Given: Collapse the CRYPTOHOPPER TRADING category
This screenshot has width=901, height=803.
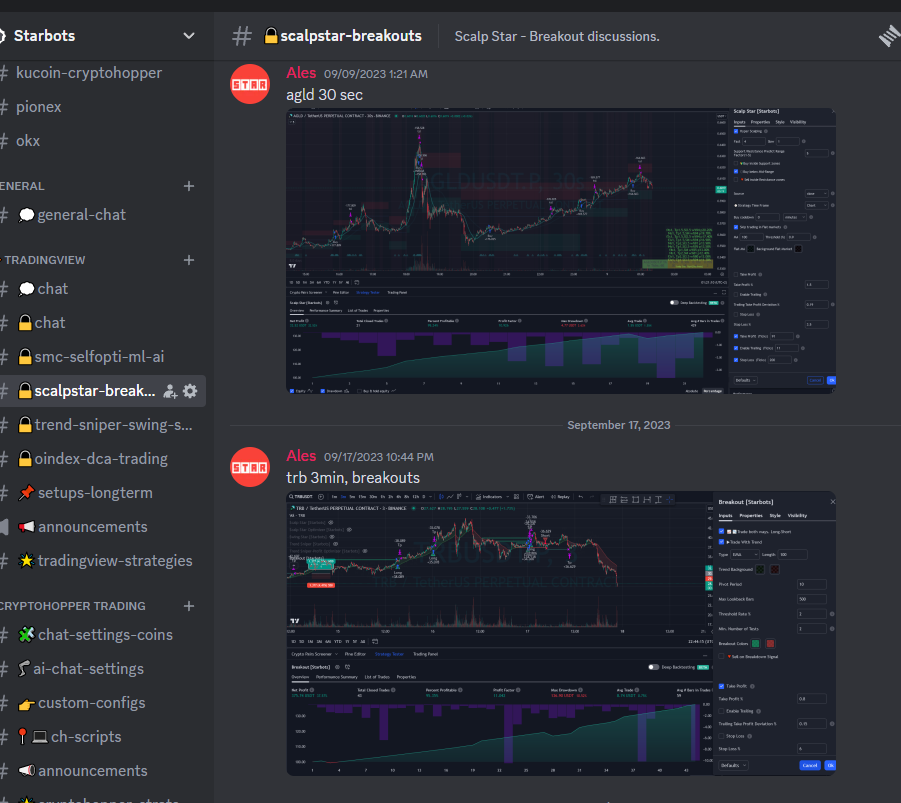Looking at the screenshot, I should 72,606.
